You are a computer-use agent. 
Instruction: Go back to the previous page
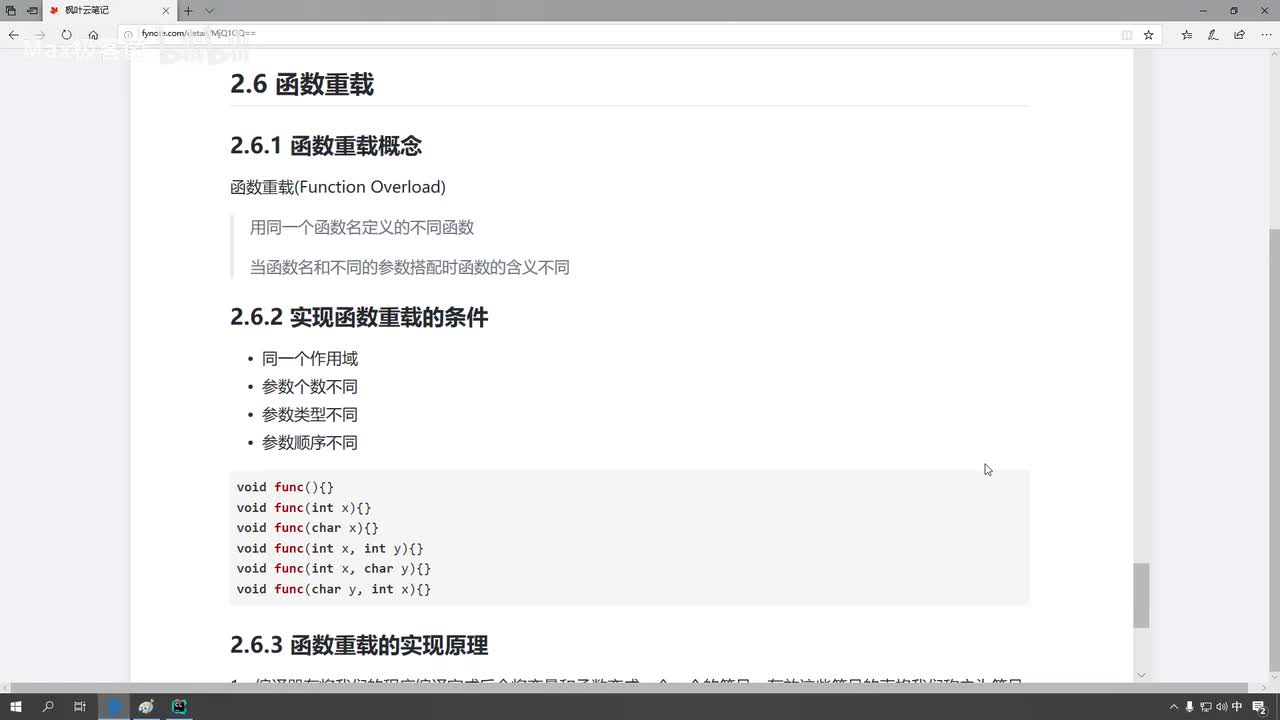[x=13, y=34]
